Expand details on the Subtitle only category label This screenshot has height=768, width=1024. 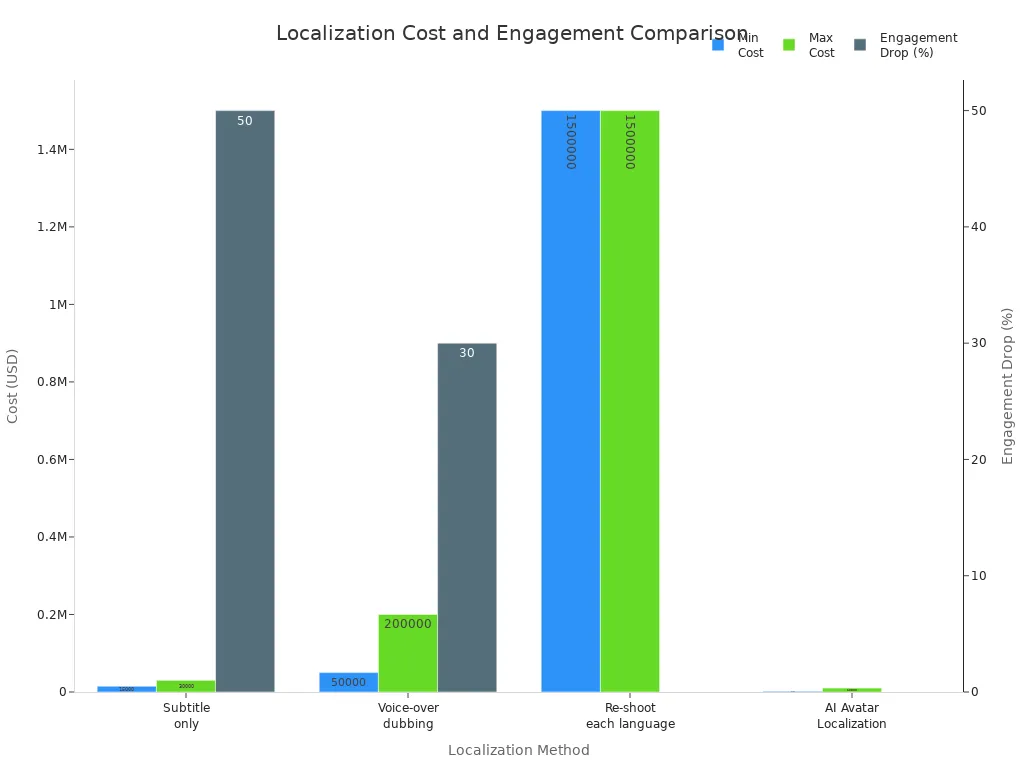coord(186,715)
